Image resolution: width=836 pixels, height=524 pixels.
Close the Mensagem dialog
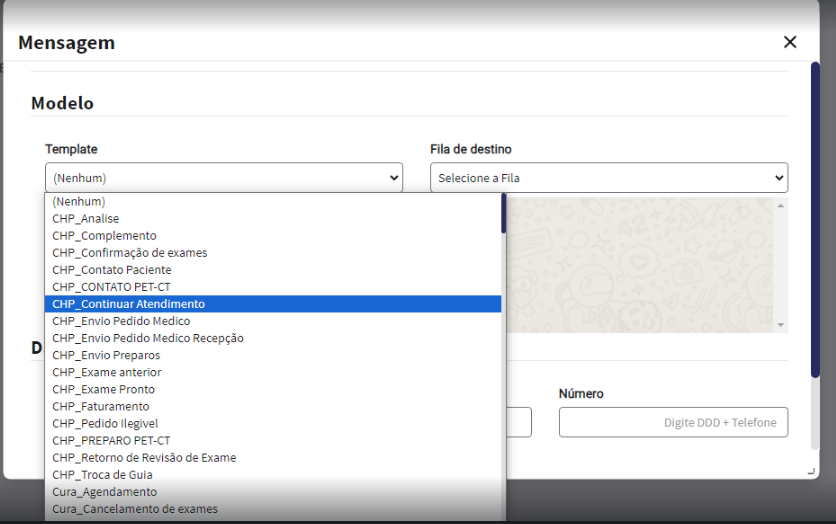click(790, 42)
